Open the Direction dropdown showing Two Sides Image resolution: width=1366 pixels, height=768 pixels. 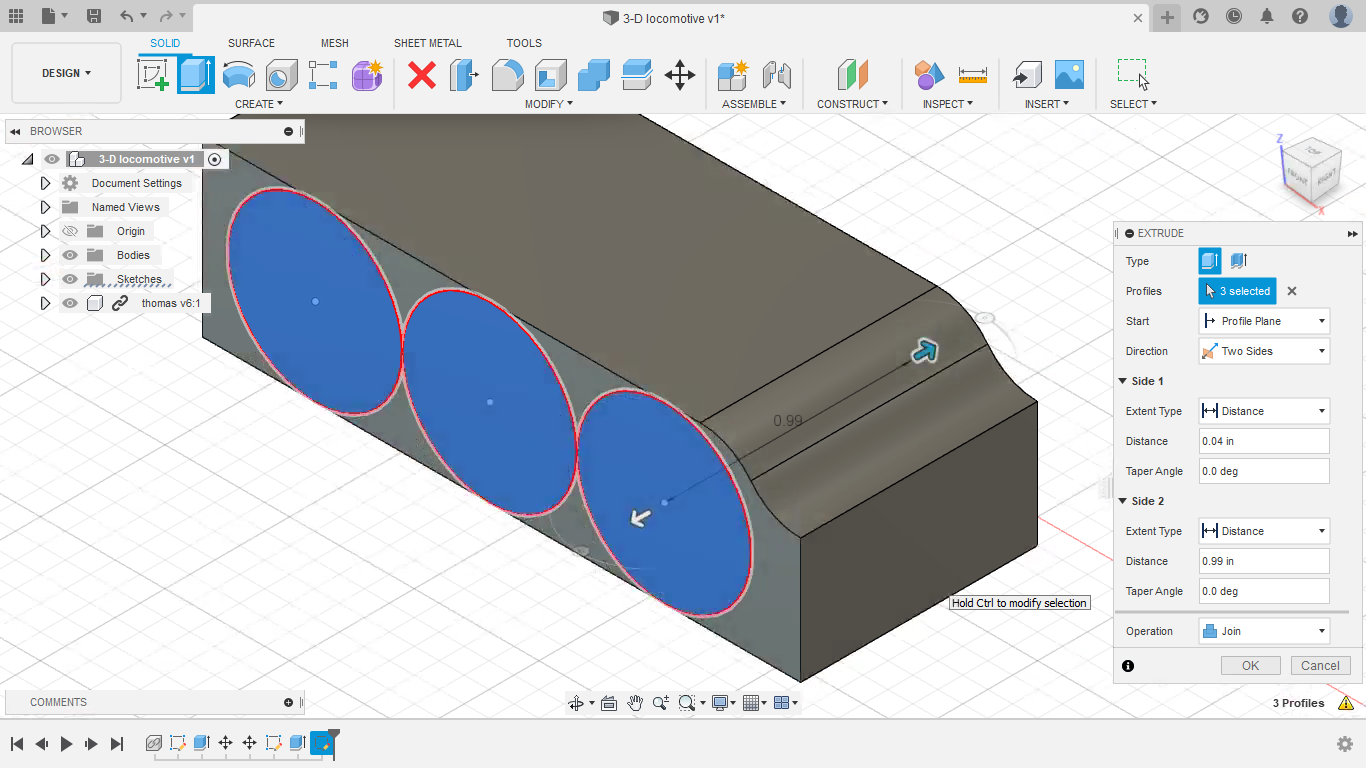click(x=1264, y=351)
